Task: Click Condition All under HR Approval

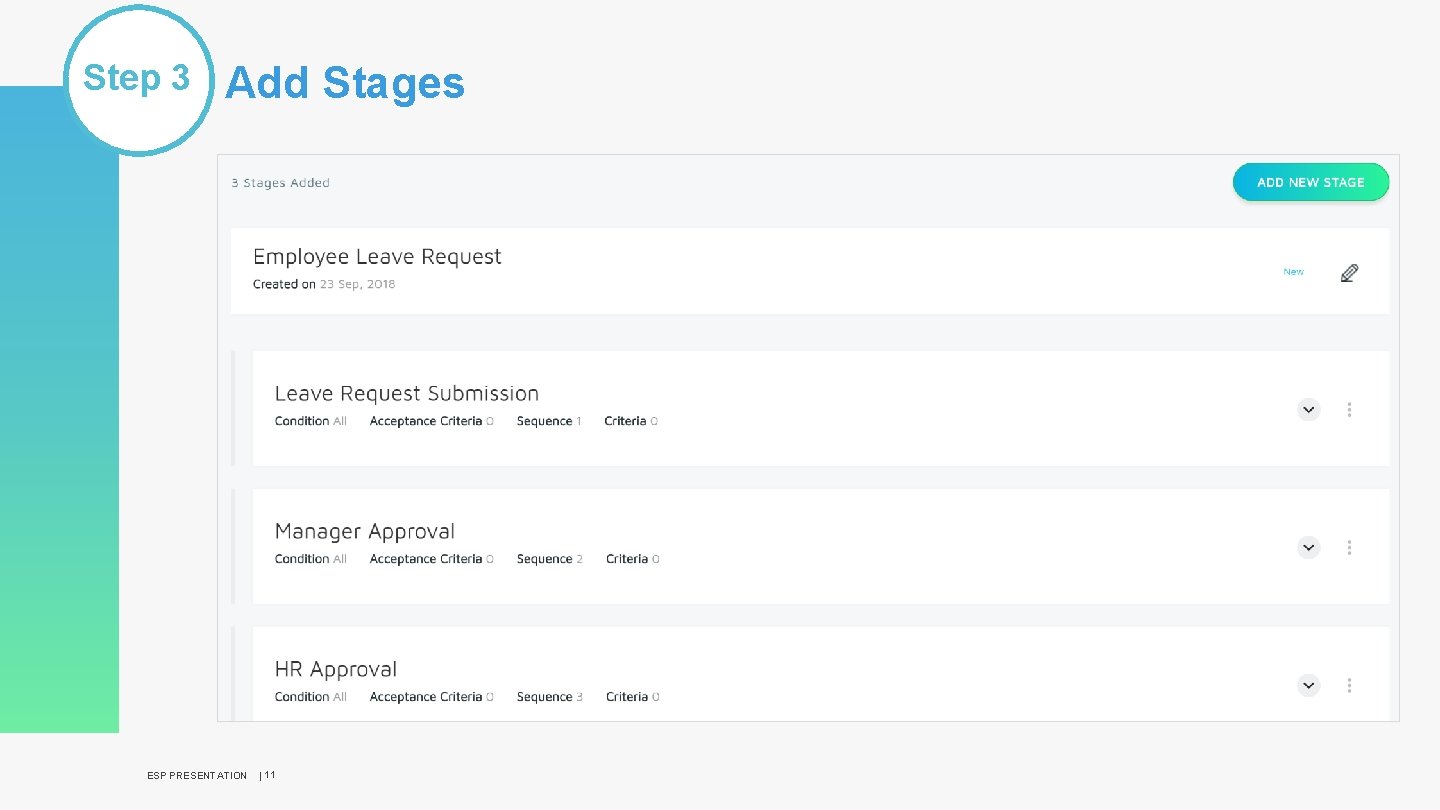Action: coord(311,696)
